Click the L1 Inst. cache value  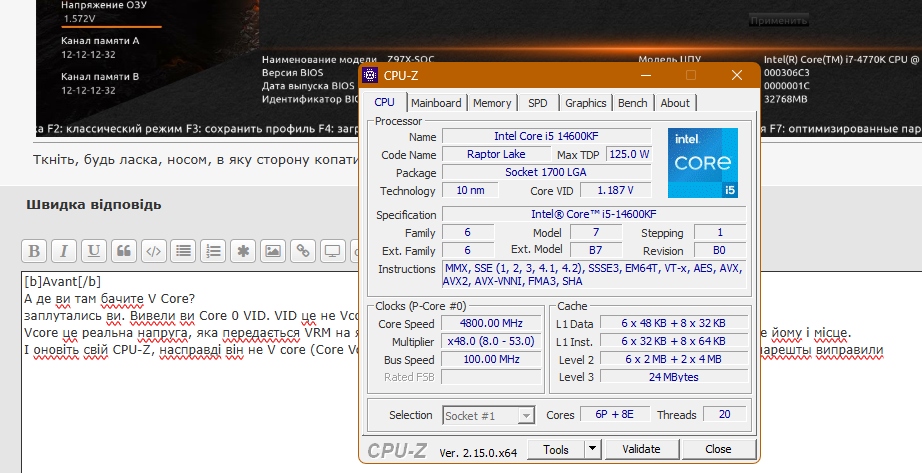click(673, 341)
